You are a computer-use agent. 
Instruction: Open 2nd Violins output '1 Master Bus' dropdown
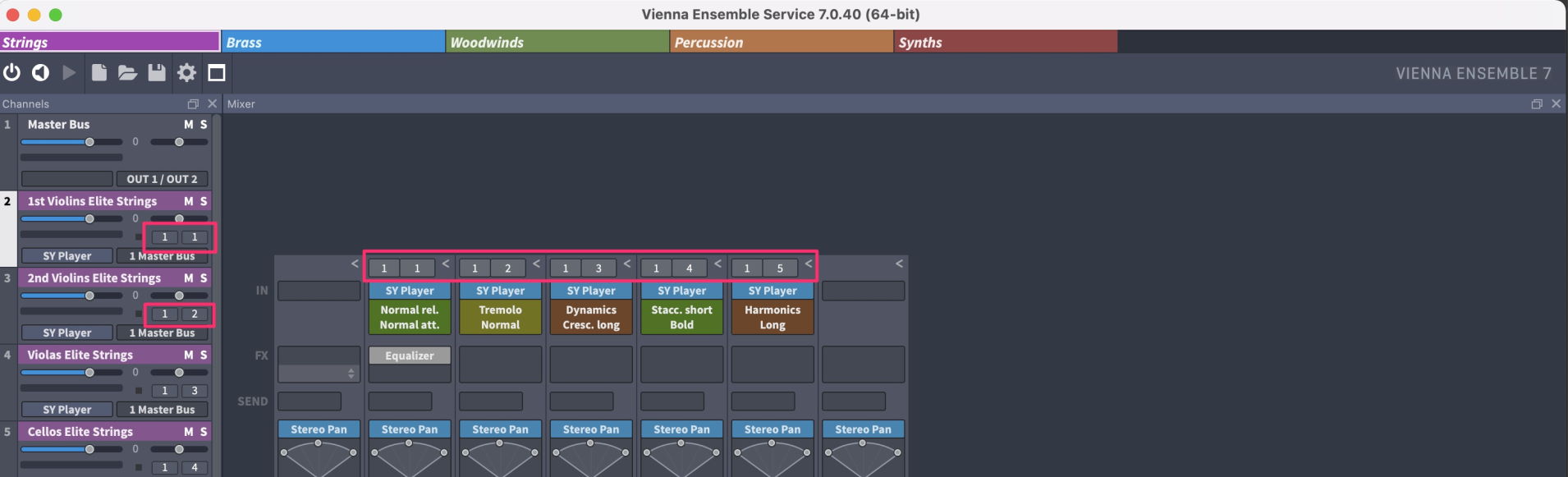pos(162,333)
